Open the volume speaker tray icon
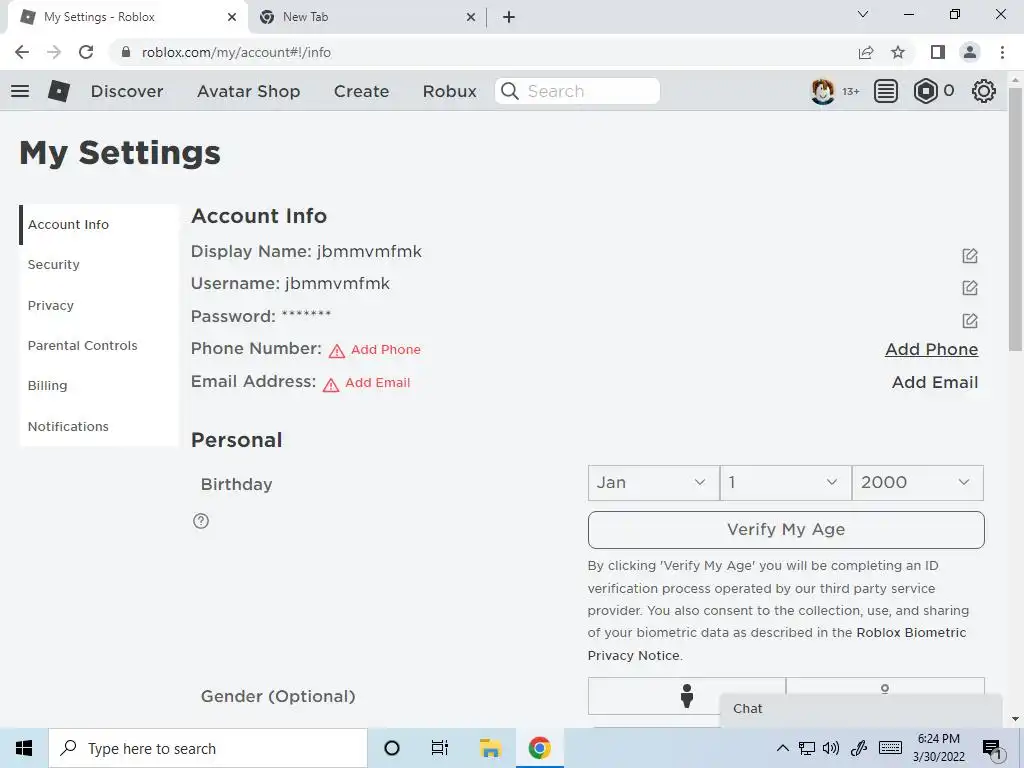The height and width of the screenshot is (768, 1024). tap(831, 748)
